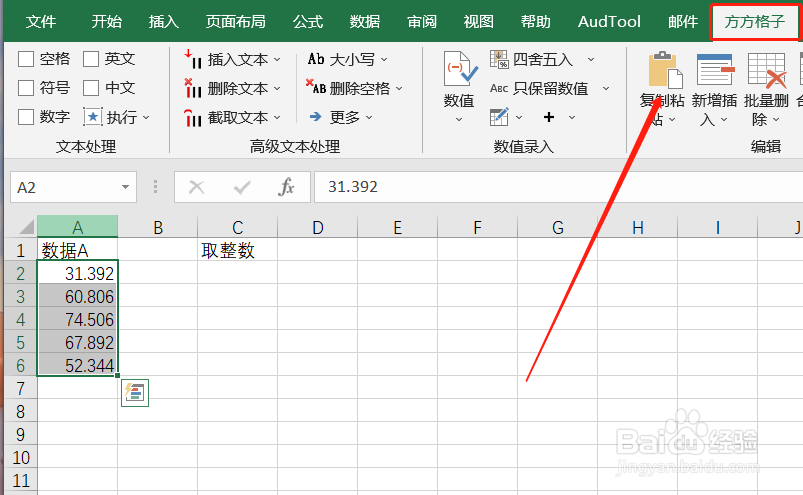The height and width of the screenshot is (495, 803).
Task: Expand the 大小写 dropdown arrow
Action: pyautogui.click(x=384, y=60)
